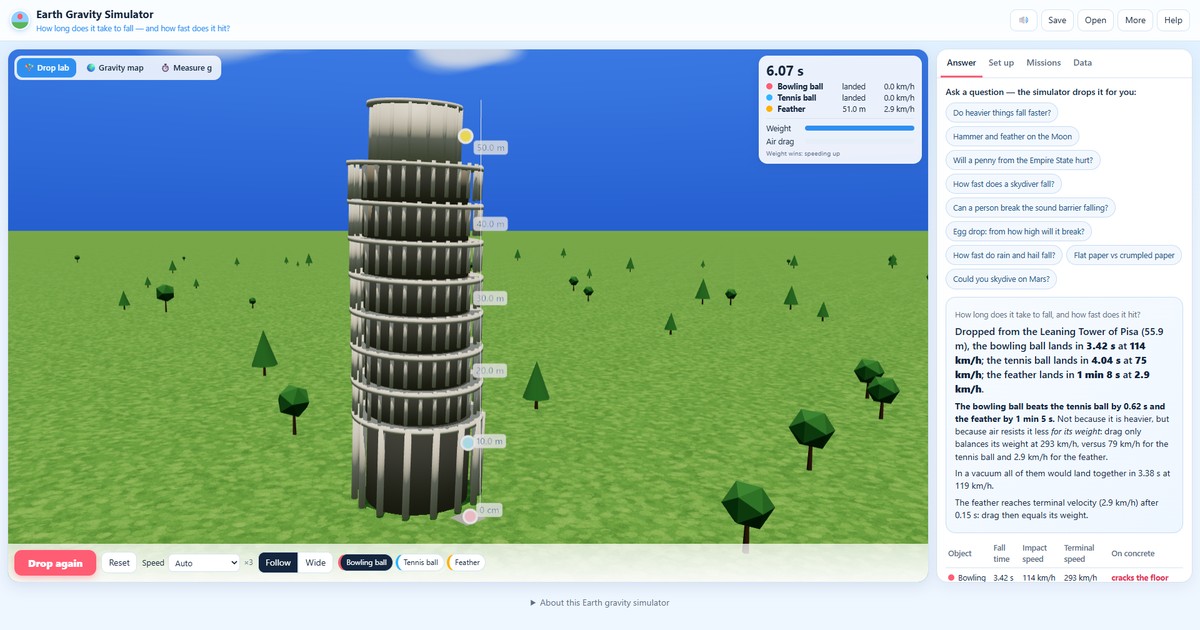The width and height of the screenshot is (1200, 630).
Task: Switch to the Set up tab
Action: pyautogui.click(x=1001, y=63)
